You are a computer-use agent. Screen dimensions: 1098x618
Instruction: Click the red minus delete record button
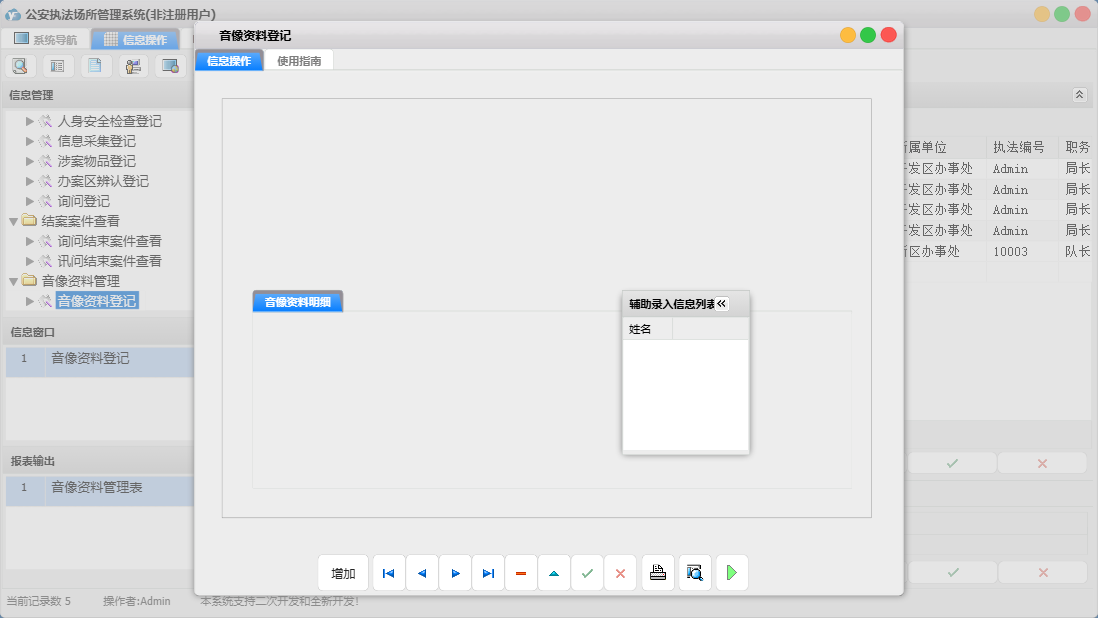tap(521, 573)
